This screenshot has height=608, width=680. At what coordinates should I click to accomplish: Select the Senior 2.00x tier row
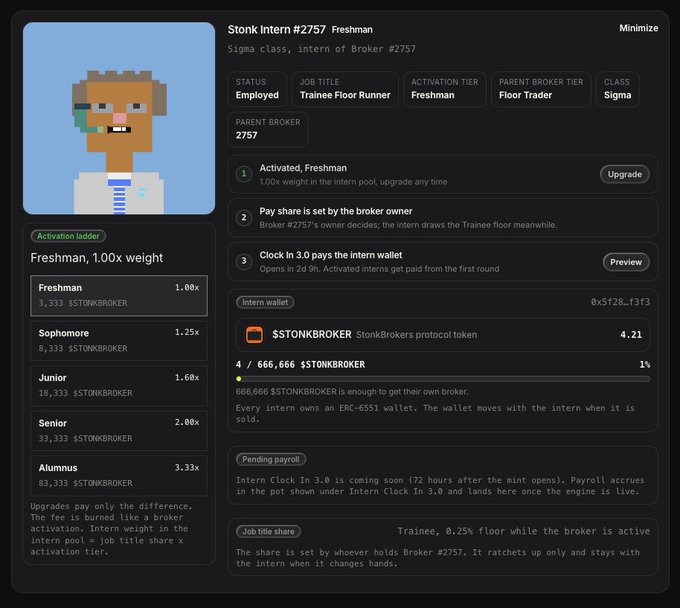pyautogui.click(x=119, y=431)
